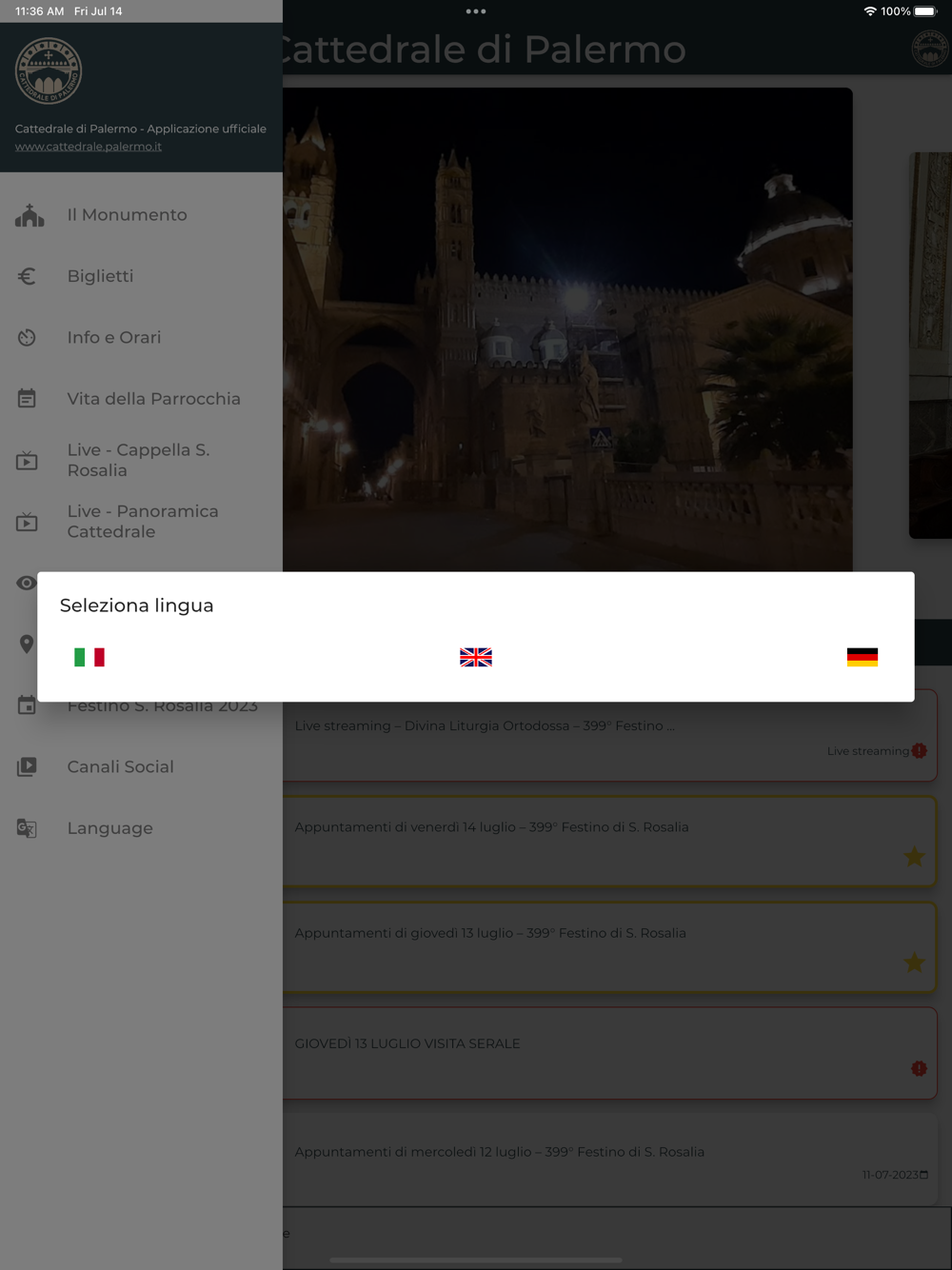
Task: Open GIOVEDÌ 13 LUGLIO VISITA SERALE post
Action: [x=609, y=1053]
